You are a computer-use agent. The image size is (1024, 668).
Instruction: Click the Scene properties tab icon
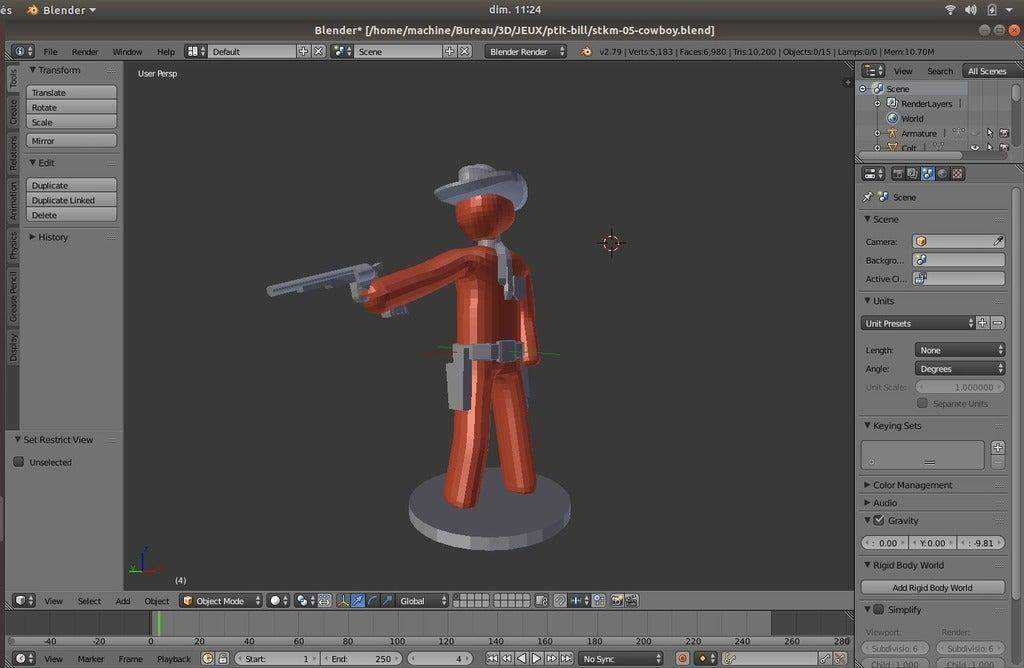tap(927, 174)
